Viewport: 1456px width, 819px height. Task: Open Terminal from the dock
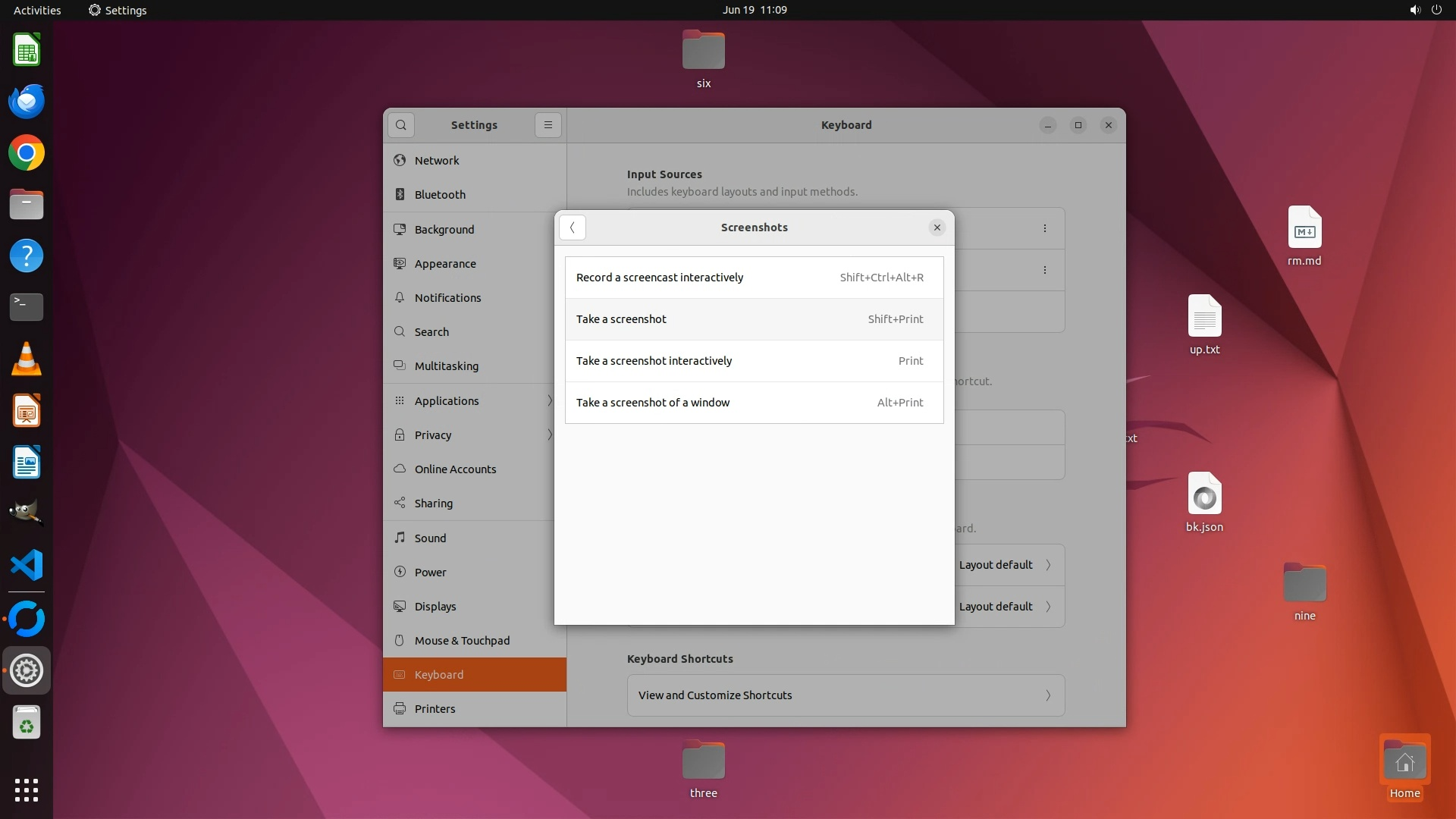27,307
